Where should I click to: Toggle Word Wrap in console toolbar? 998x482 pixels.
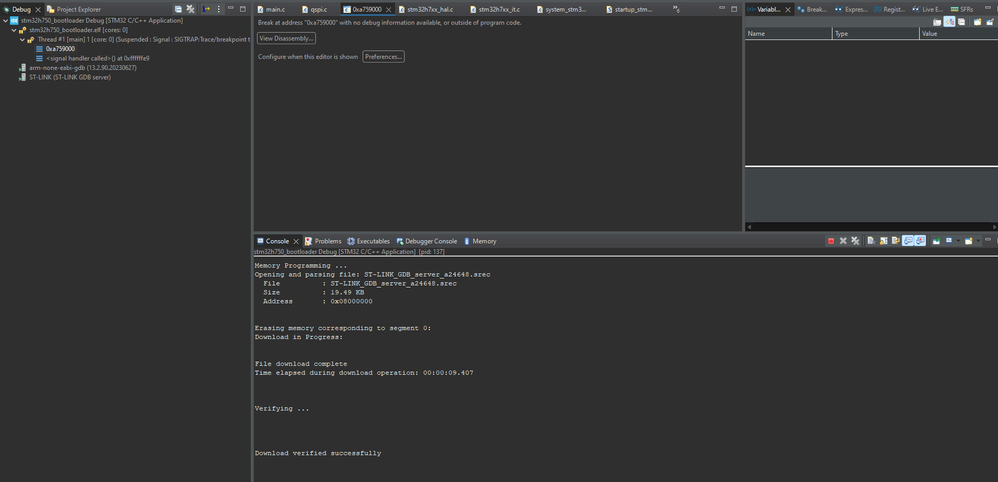coord(896,241)
